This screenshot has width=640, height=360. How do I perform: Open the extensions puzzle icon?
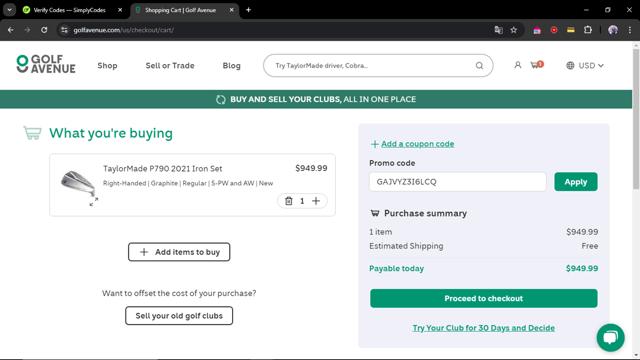click(x=588, y=30)
